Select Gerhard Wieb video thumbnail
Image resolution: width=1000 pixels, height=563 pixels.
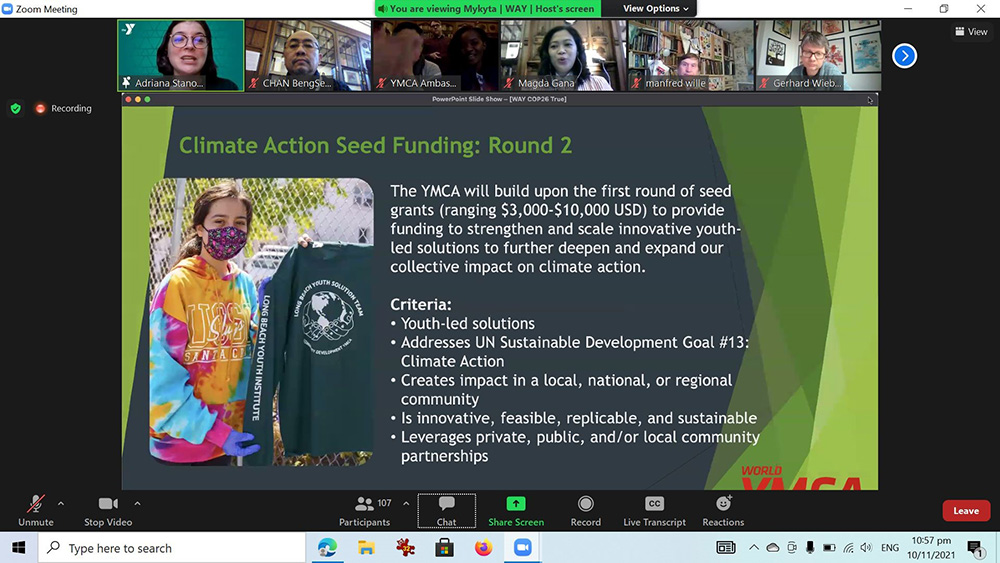pyautogui.click(x=818, y=55)
